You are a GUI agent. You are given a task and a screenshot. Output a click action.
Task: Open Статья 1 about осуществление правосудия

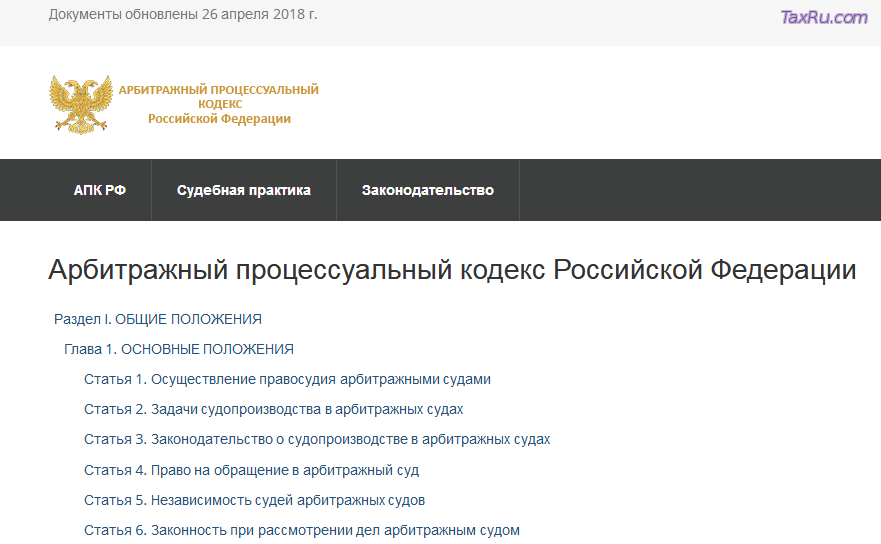[287, 379]
